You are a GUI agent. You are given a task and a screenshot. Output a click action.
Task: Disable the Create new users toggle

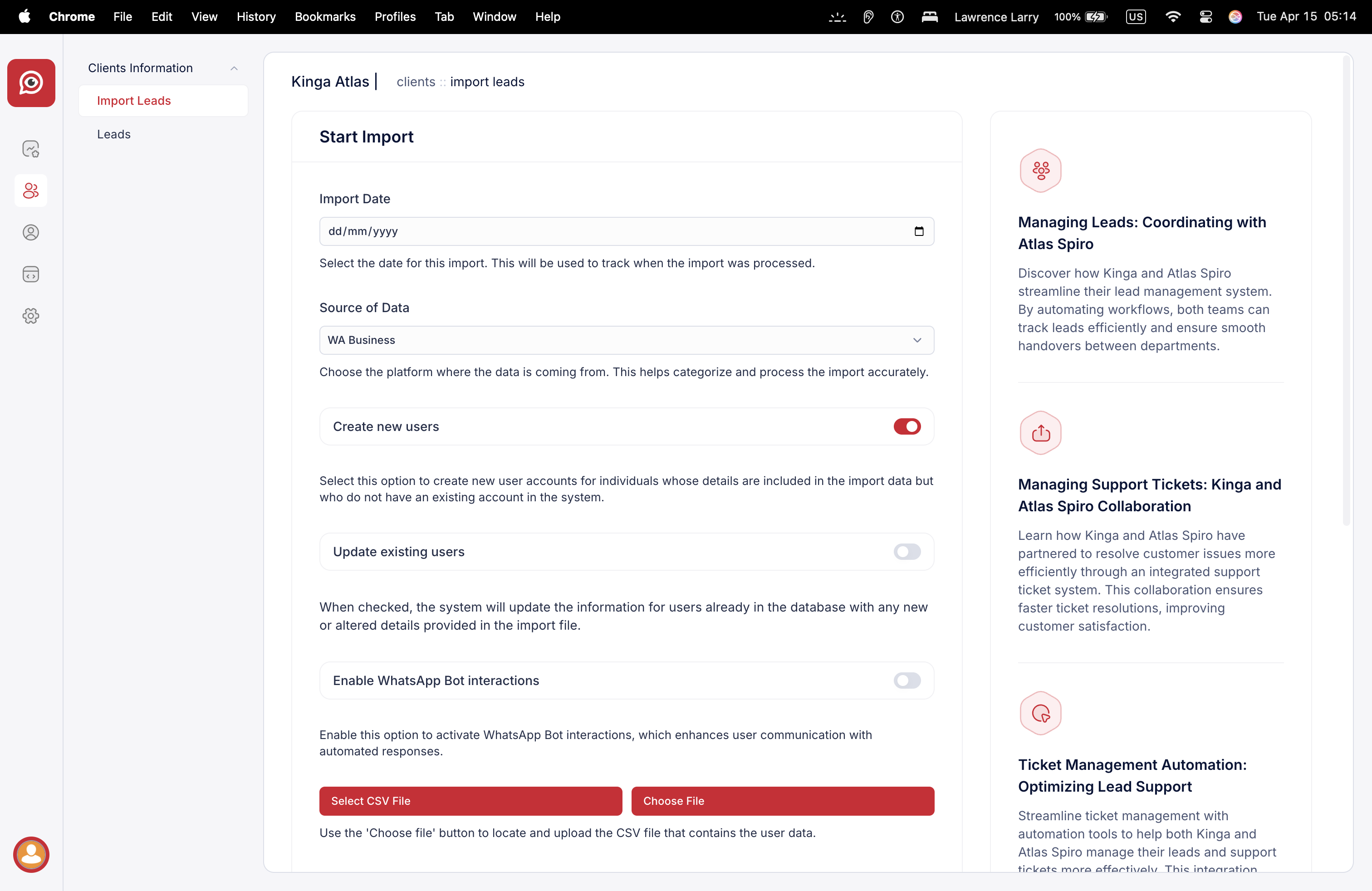907,426
